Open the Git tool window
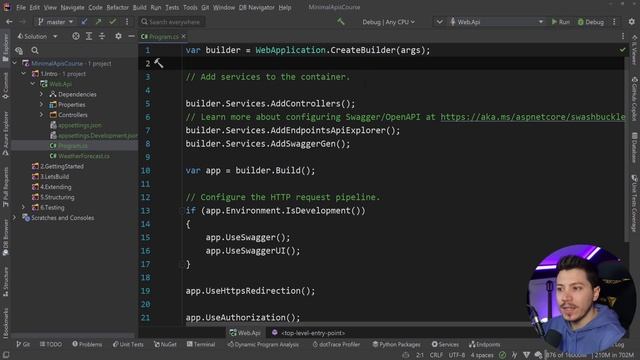640x360 pixels. pyautogui.click(x=23, y=344)
